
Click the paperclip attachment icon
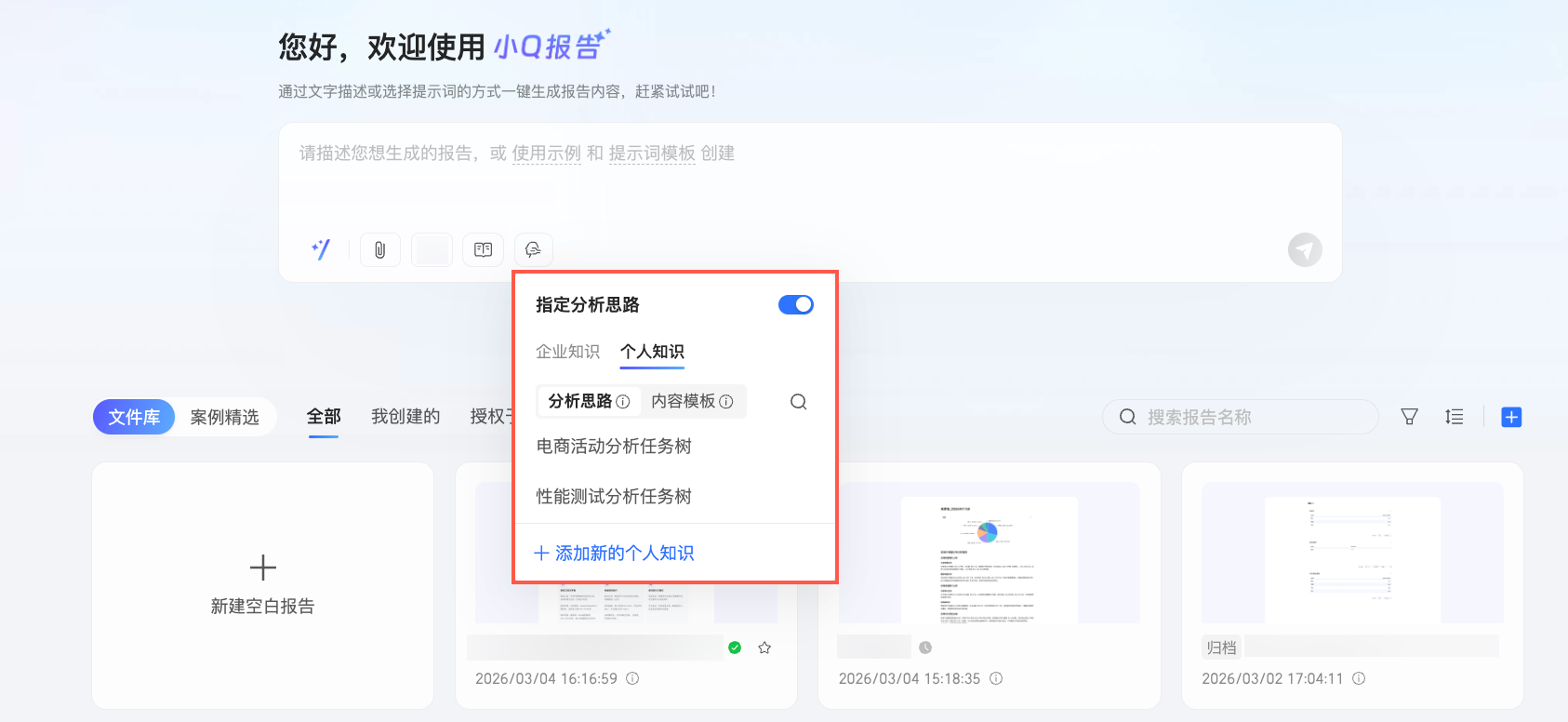click(x=380, y=249)
